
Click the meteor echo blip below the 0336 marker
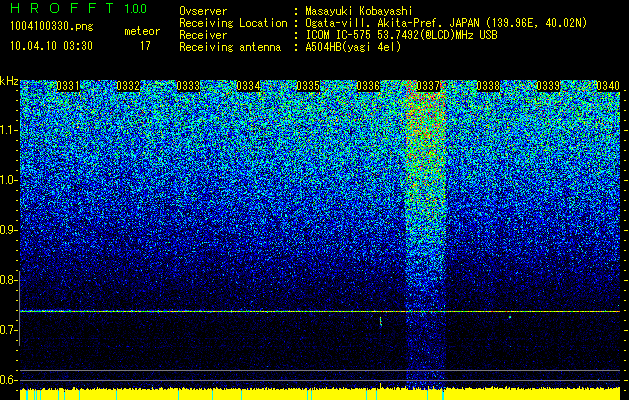click(x=381, y=321)
